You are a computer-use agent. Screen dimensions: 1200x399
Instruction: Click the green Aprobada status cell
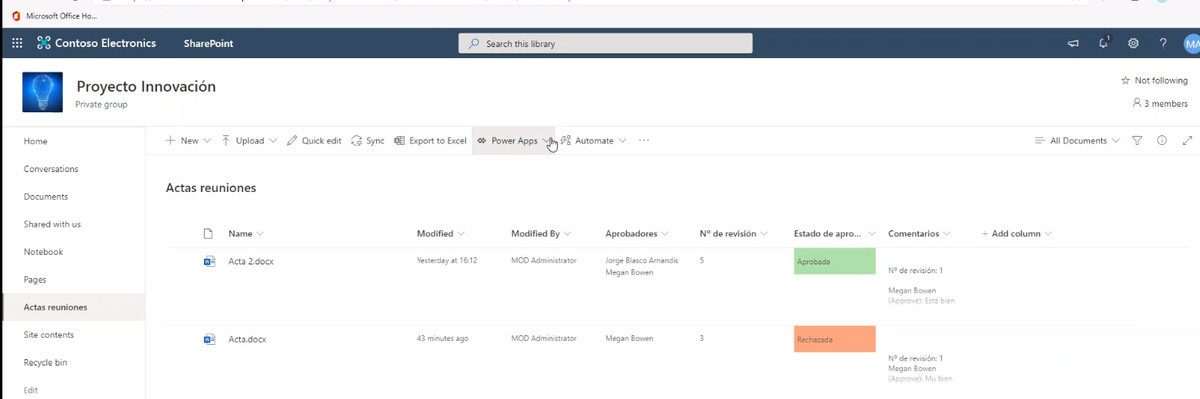834,261
